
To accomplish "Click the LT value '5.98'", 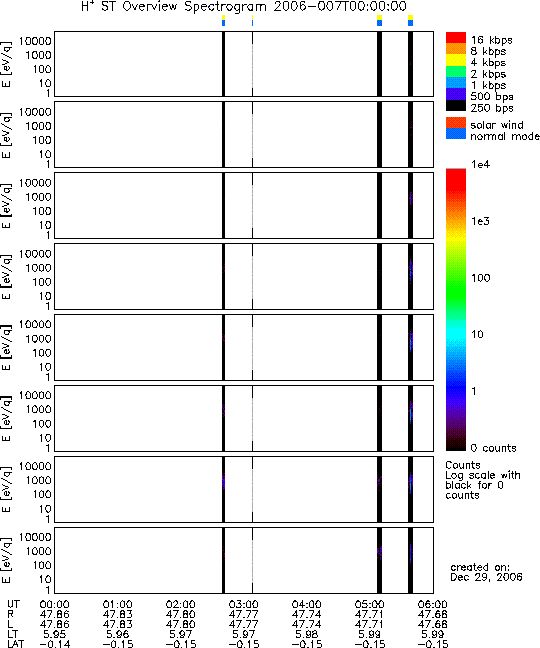I will pyautogui.click(x=307, y=634).
